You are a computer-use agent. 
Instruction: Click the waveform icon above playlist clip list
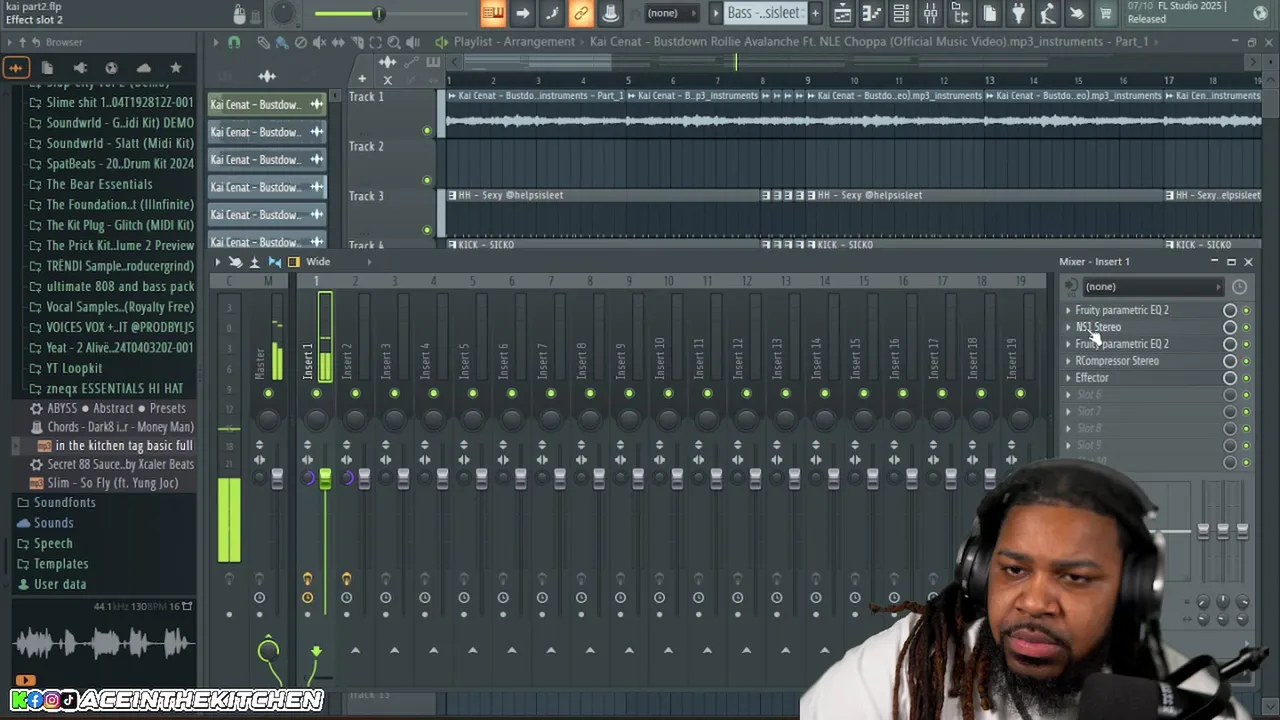[267, 77]
